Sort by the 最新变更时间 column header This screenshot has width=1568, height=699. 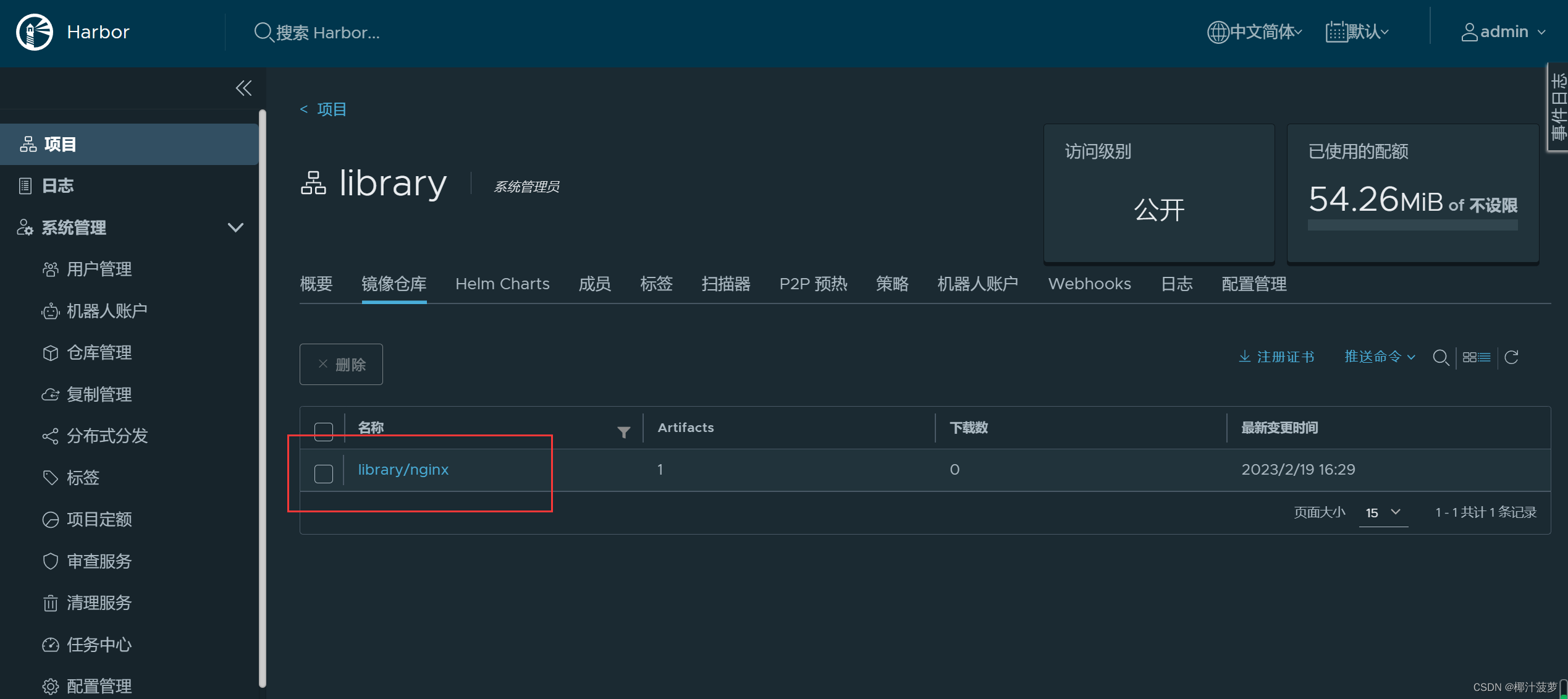coord(1279,428)
